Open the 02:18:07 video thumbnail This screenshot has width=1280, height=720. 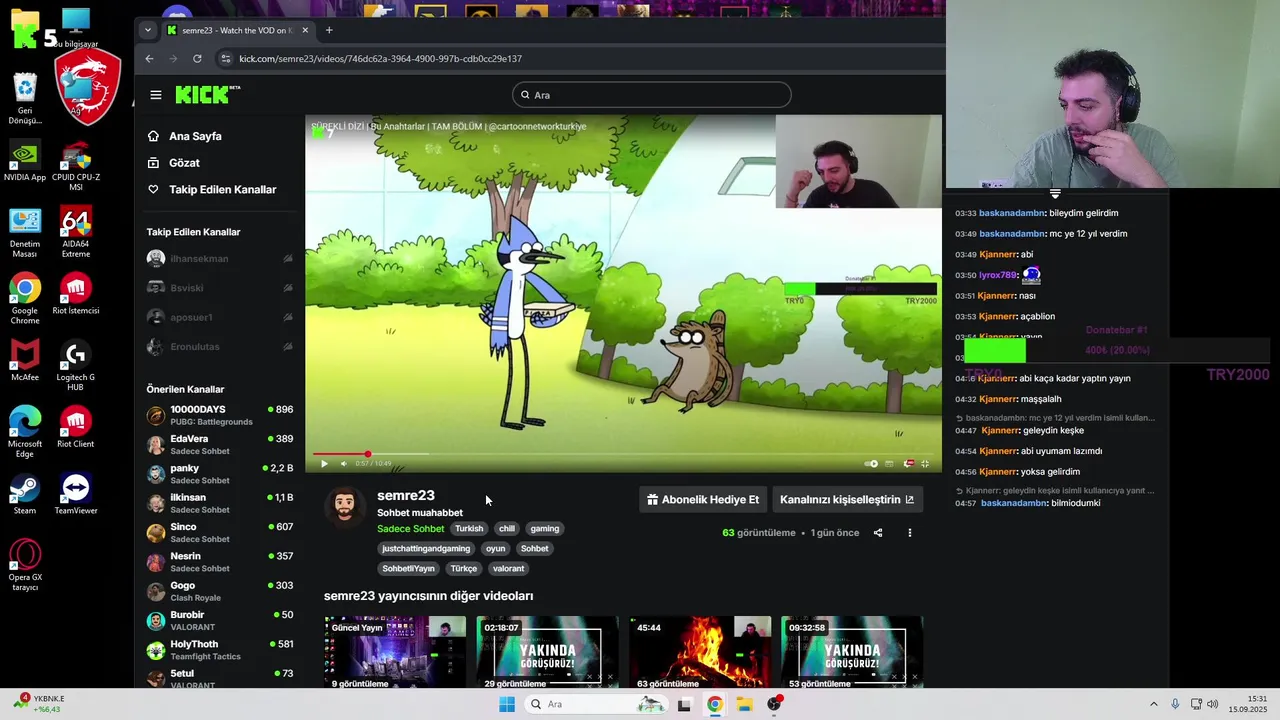click(x=547, y=652)
